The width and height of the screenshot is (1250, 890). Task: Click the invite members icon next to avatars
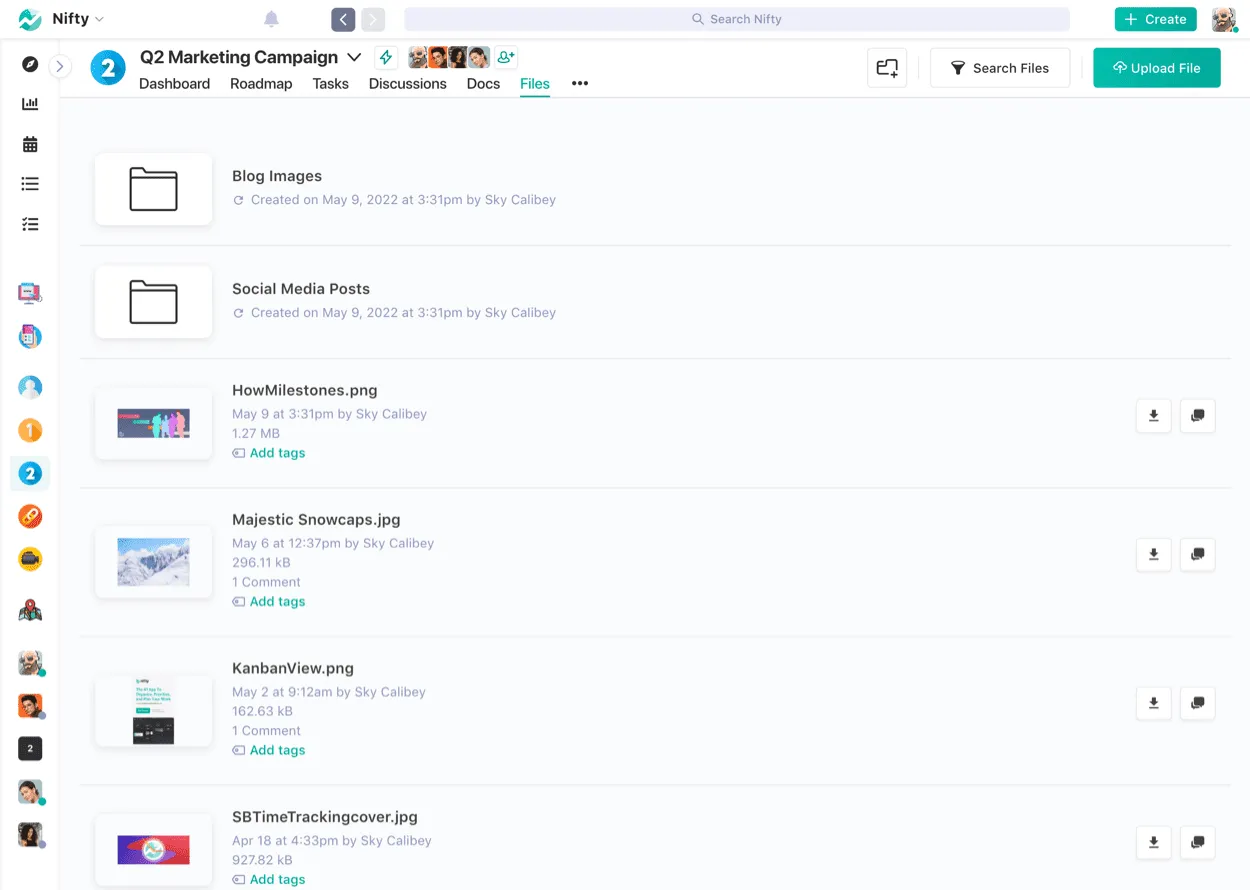click(505, 57)
